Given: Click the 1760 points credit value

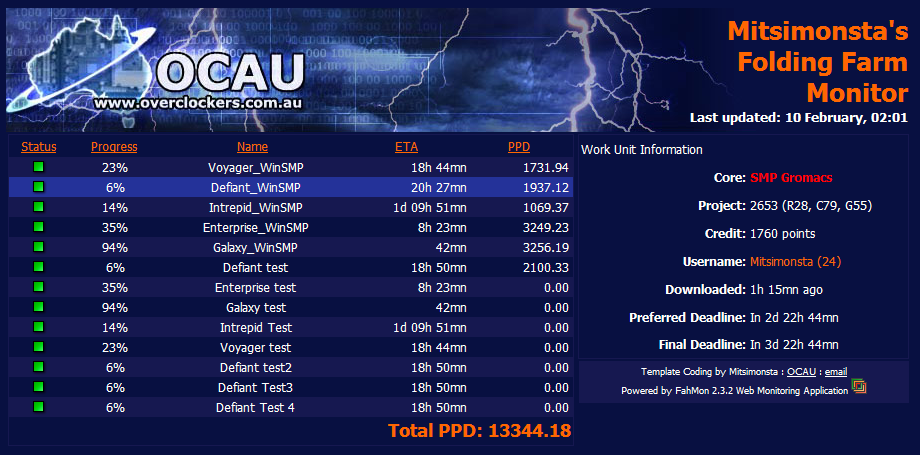Looking at the screenshot, I should click(783, 234).
